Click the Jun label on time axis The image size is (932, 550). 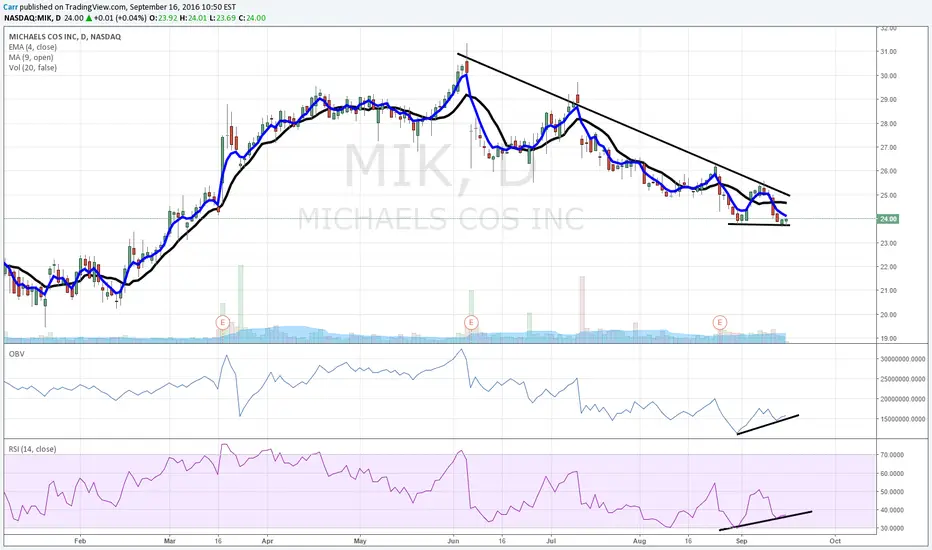(453, 541)
